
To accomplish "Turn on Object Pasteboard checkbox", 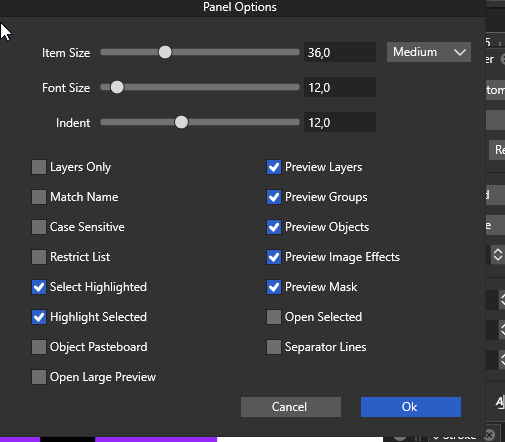I will click(39, 347).
